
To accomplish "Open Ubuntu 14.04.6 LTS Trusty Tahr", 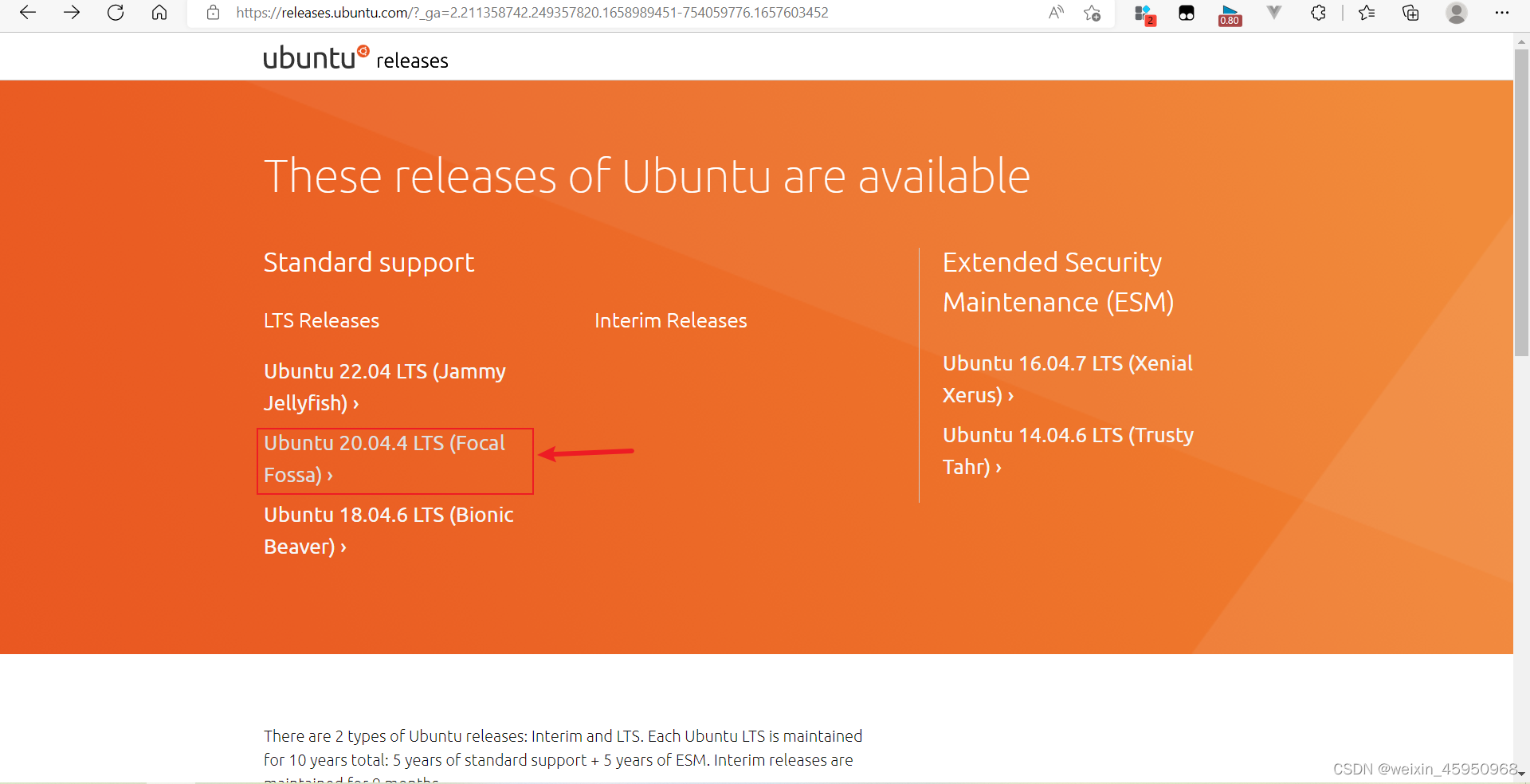I will 1069,450.
